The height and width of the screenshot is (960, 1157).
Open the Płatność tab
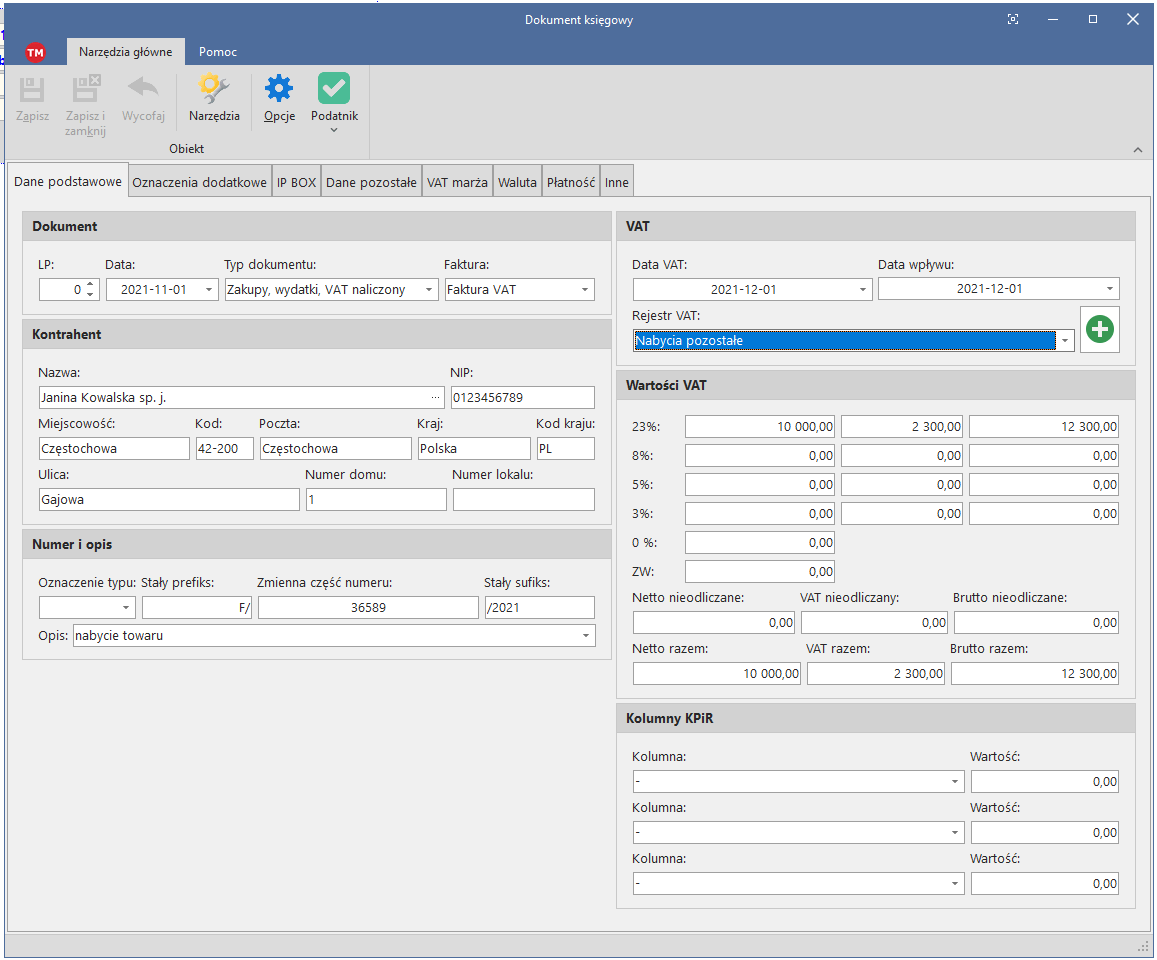click(x=571, y=183)
